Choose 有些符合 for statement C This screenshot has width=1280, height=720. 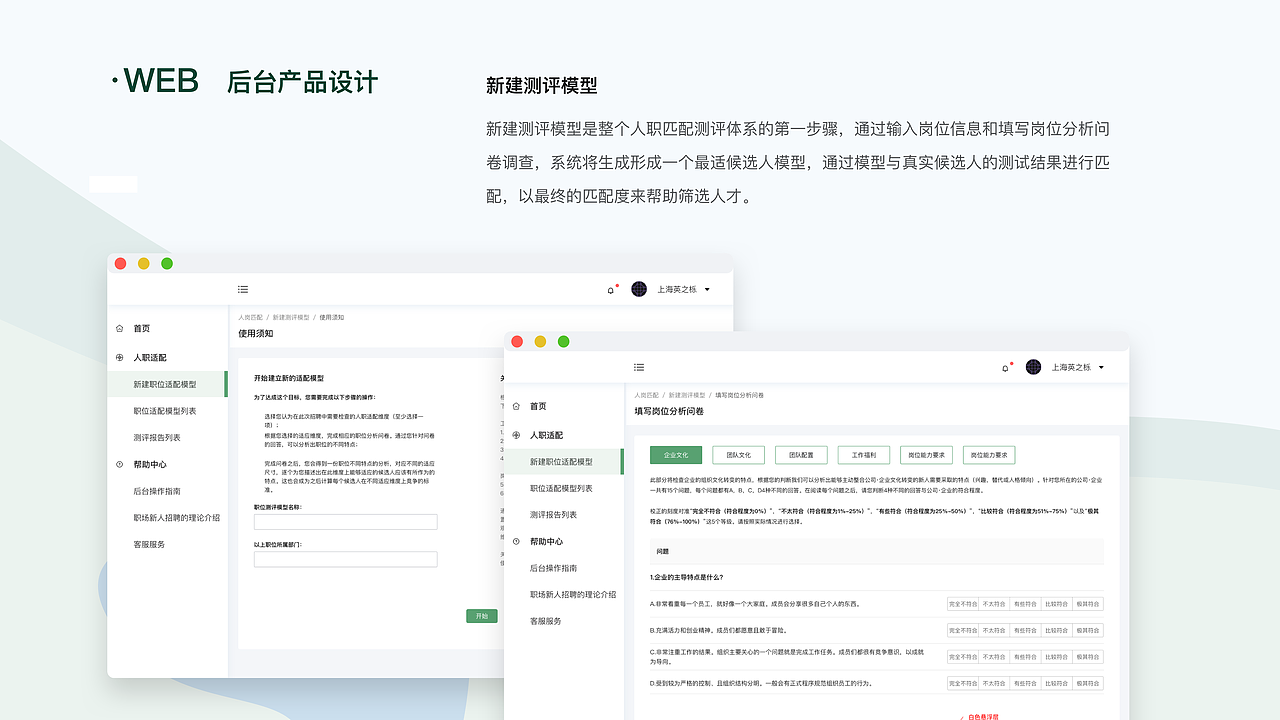click(x=1026, y=656)
